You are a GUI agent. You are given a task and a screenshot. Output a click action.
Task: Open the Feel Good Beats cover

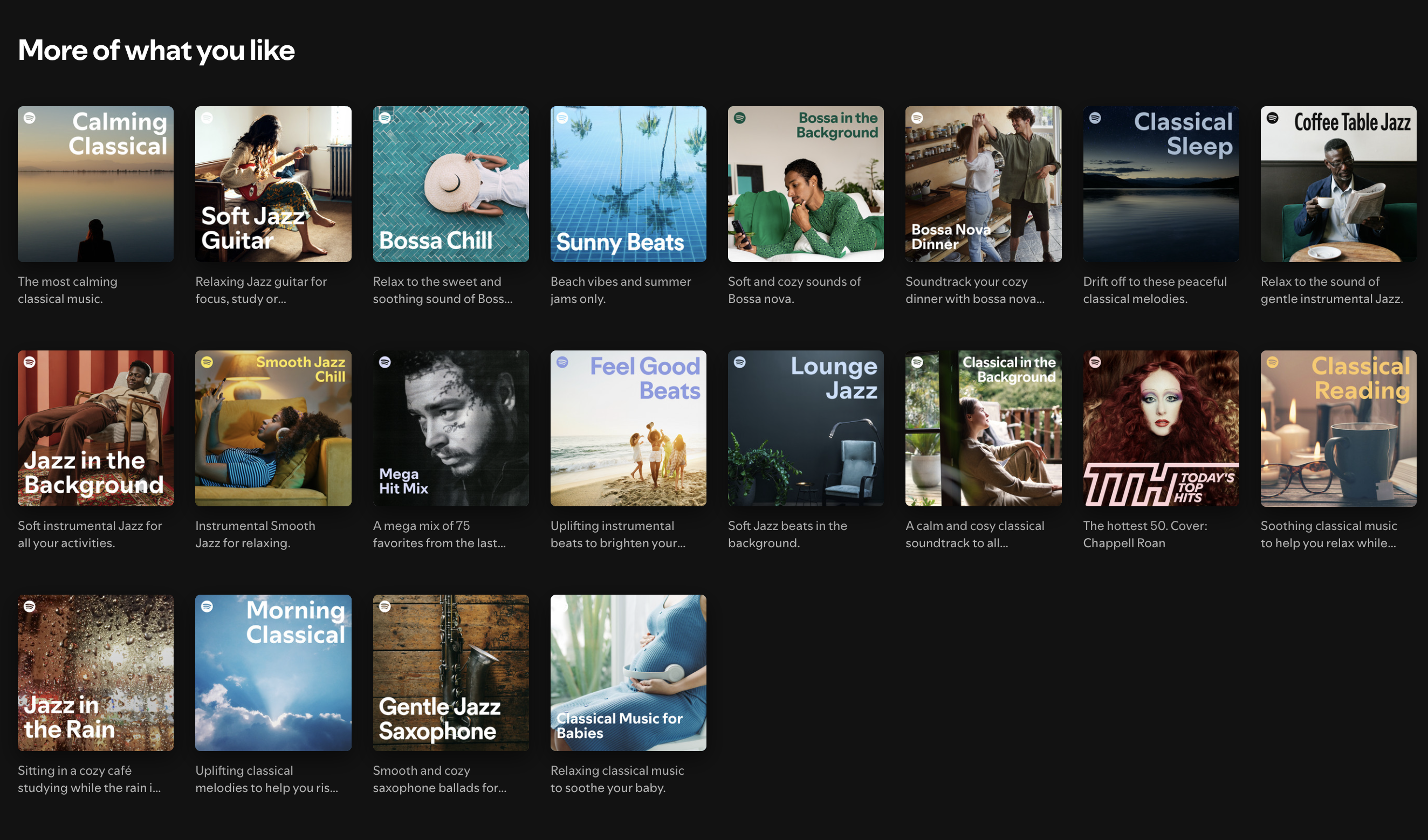[628, 428]
